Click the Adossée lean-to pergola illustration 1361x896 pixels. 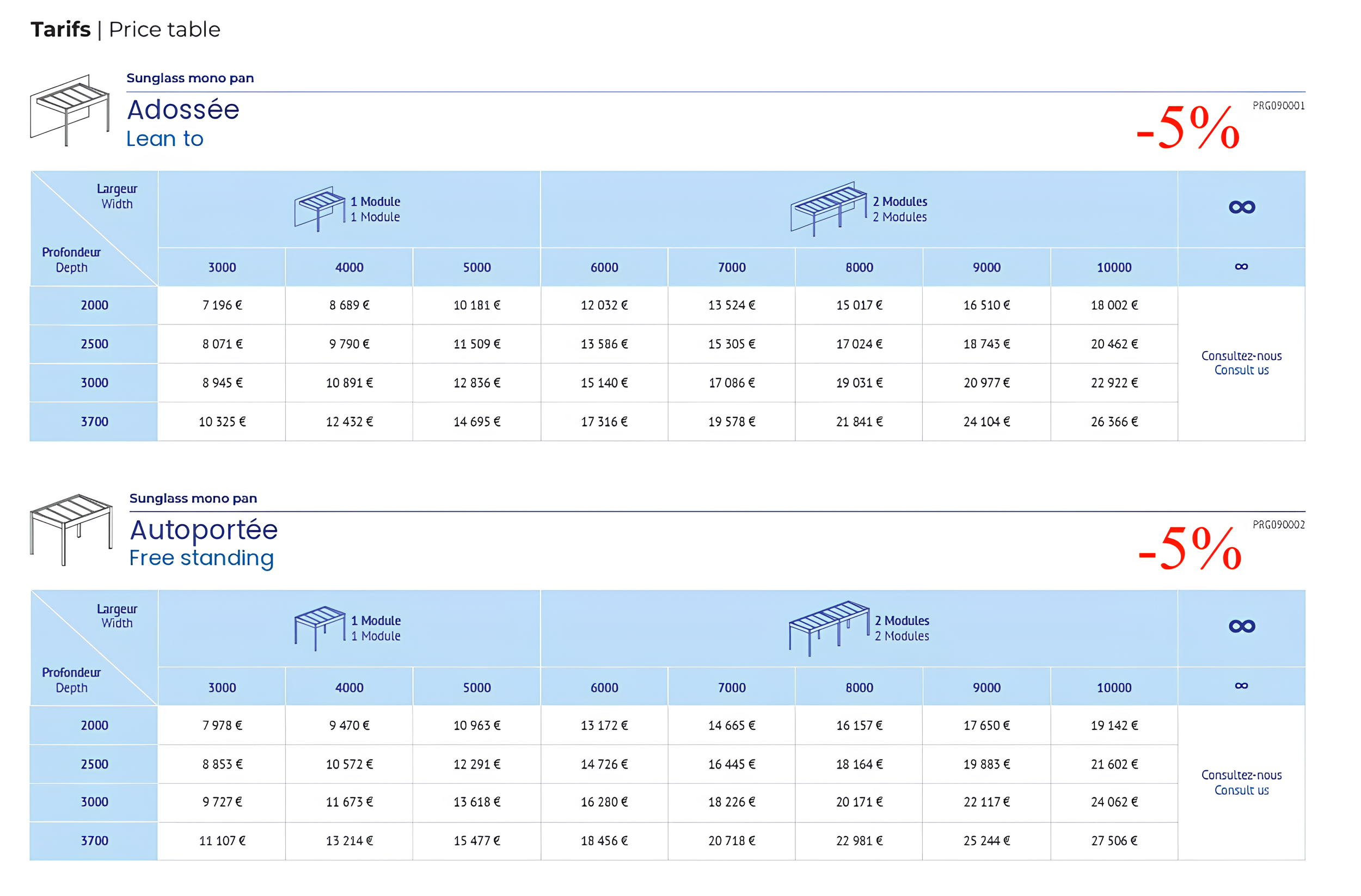70,110
